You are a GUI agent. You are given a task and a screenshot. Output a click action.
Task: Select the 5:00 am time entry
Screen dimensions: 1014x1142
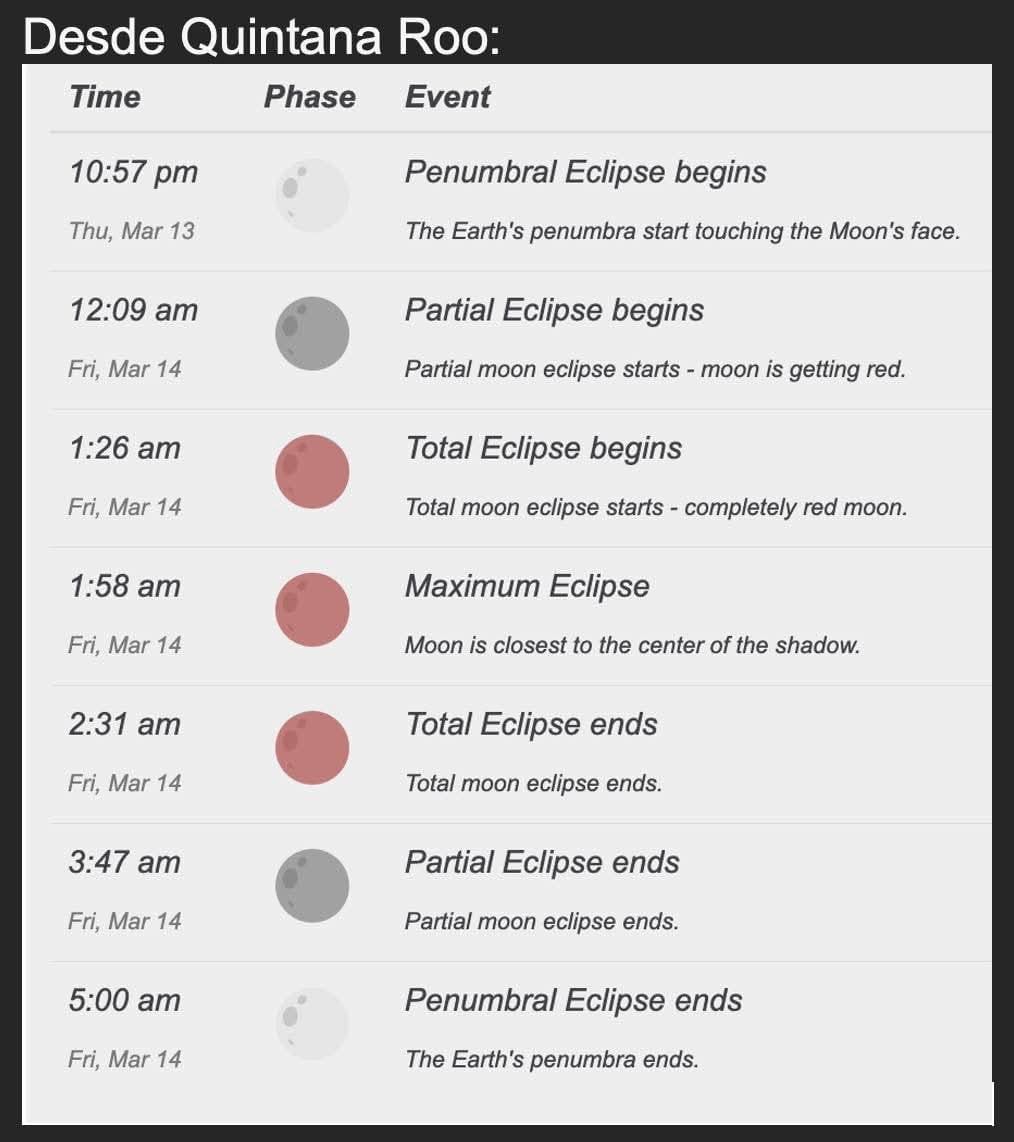(124, 1000)
